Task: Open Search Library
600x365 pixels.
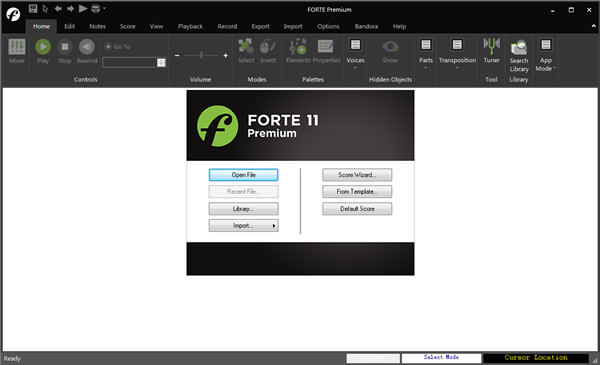Action: point(519,56)
